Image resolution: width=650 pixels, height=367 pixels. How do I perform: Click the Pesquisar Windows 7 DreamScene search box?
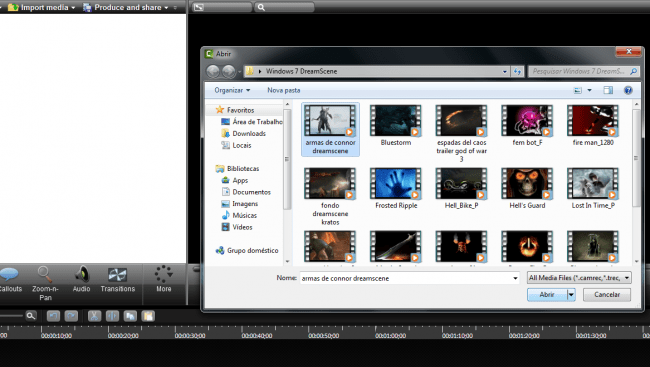(x=583, y=71)
